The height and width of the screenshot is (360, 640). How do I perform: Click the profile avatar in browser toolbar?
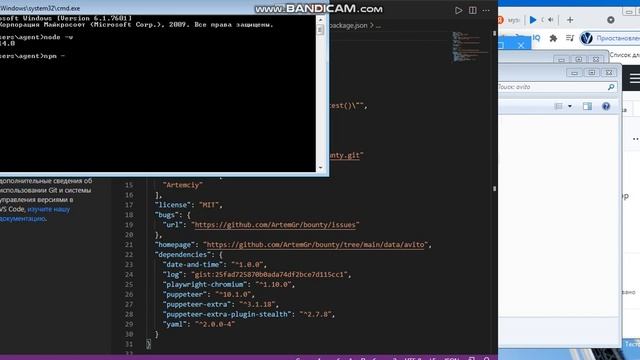click(x=587, y=38)
